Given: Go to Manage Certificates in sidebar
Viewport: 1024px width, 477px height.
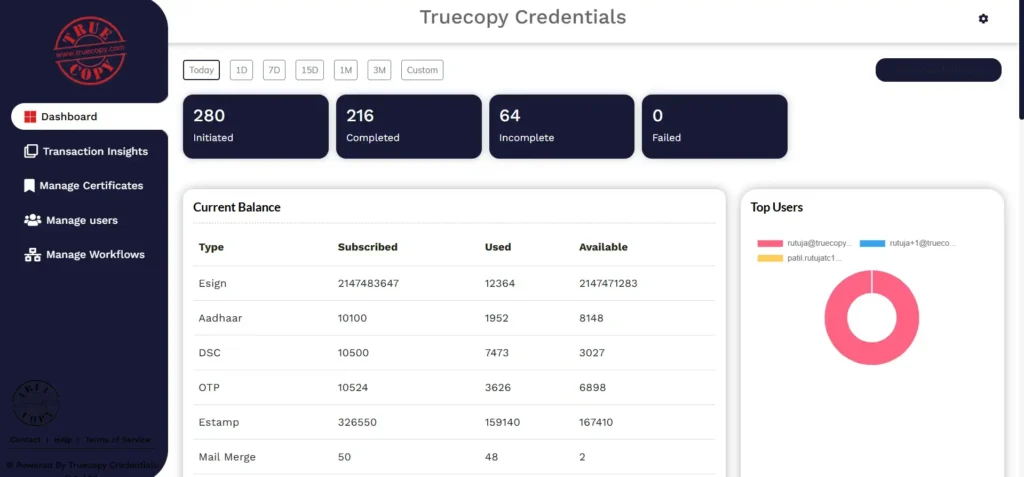Looking at the screenshot, I should click(84, 186).
